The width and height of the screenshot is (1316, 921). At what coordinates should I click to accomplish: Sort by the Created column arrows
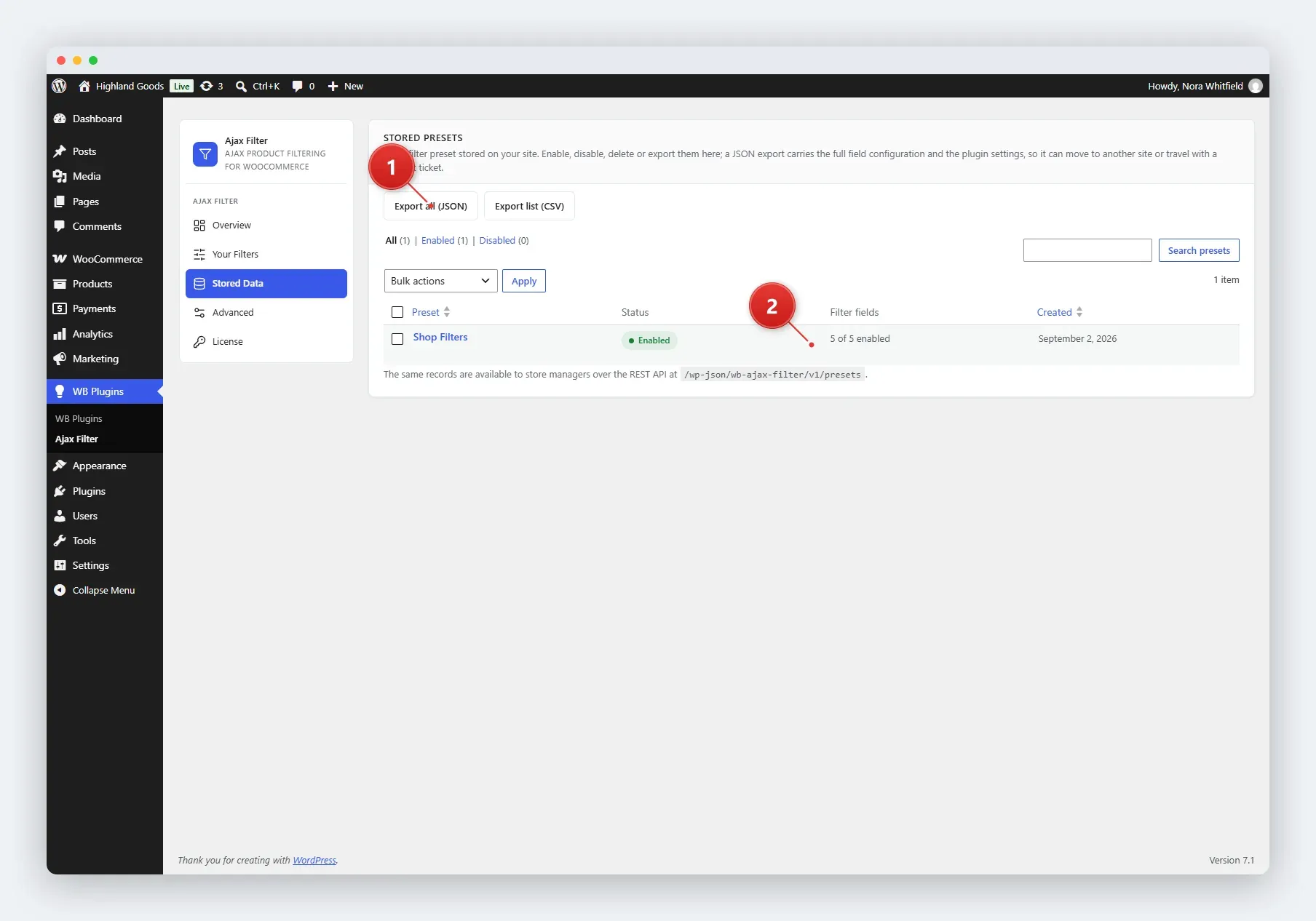tap(1079, 312)
